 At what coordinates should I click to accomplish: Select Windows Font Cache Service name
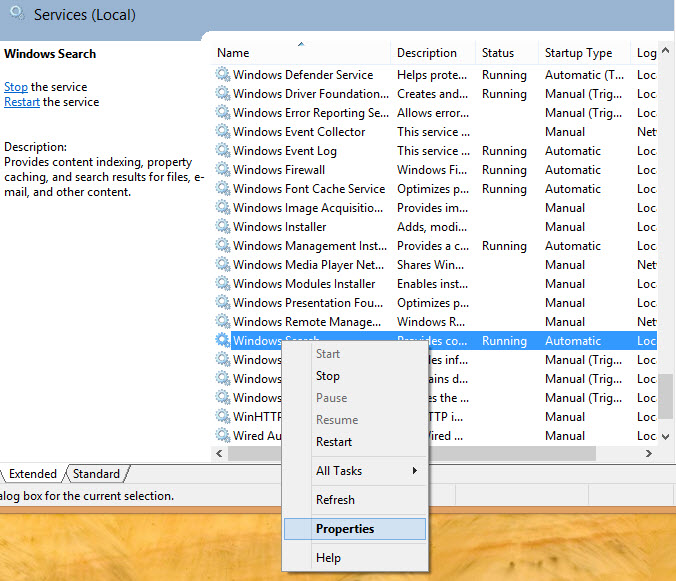tap(309, 189)
